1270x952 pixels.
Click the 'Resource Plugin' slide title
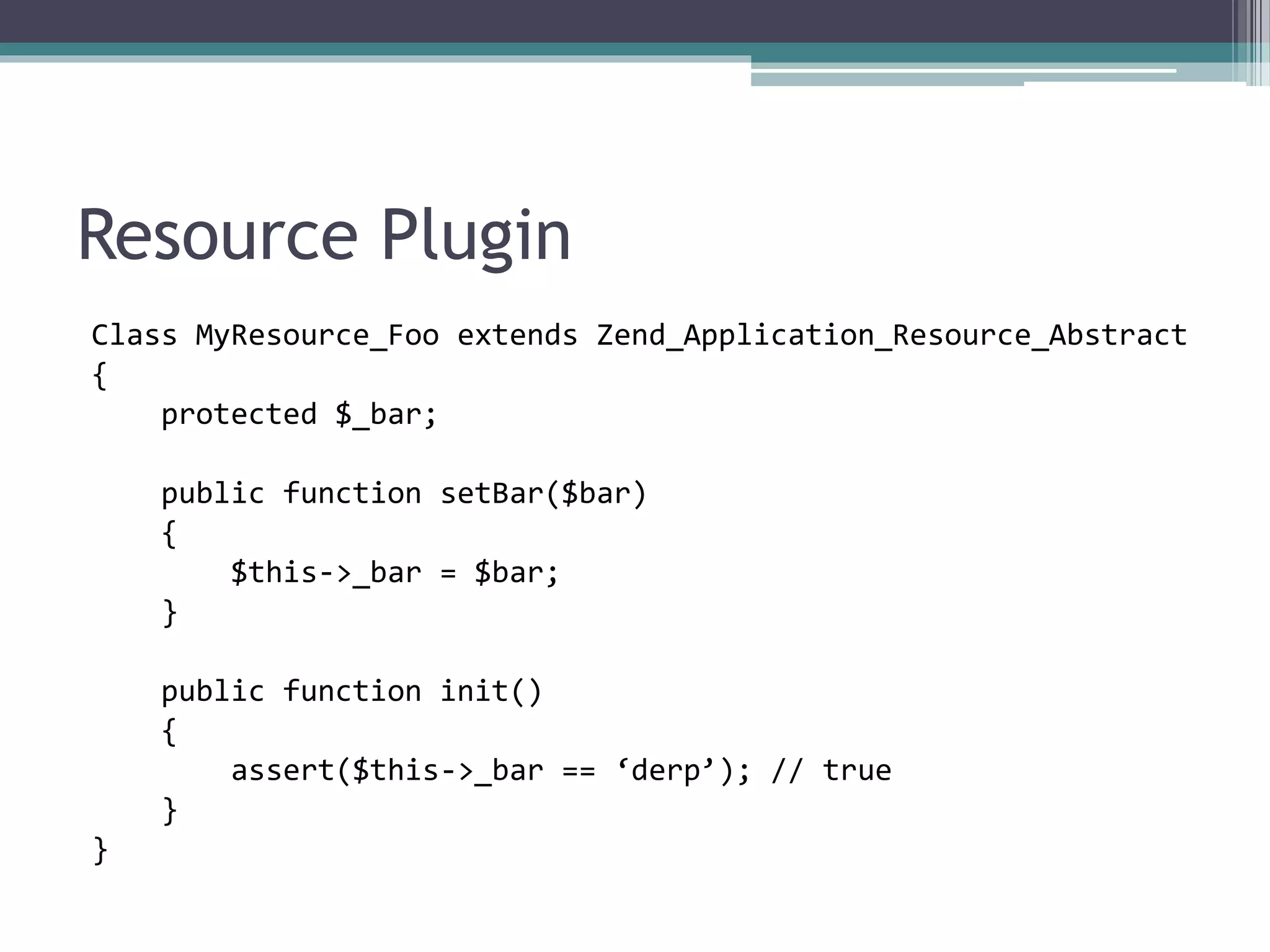click(324, 236)
